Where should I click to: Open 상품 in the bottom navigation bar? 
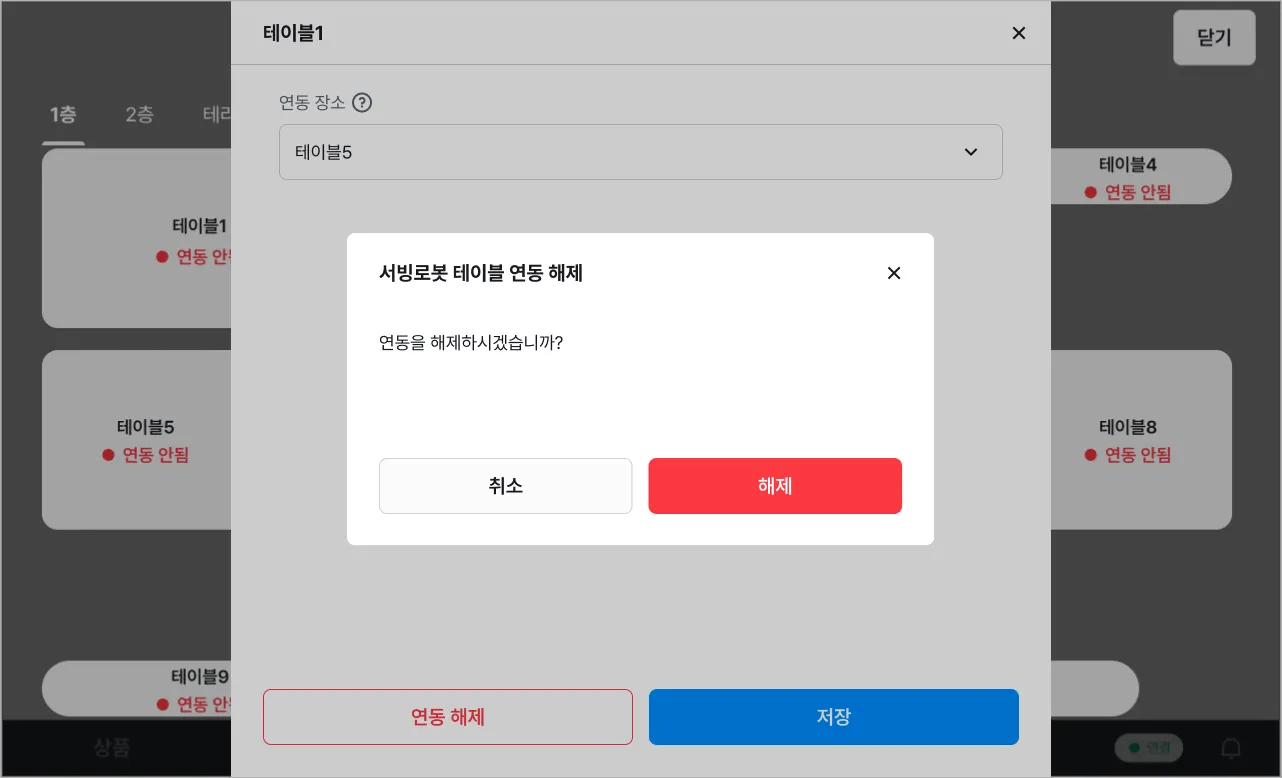click(x=111, y=748)
